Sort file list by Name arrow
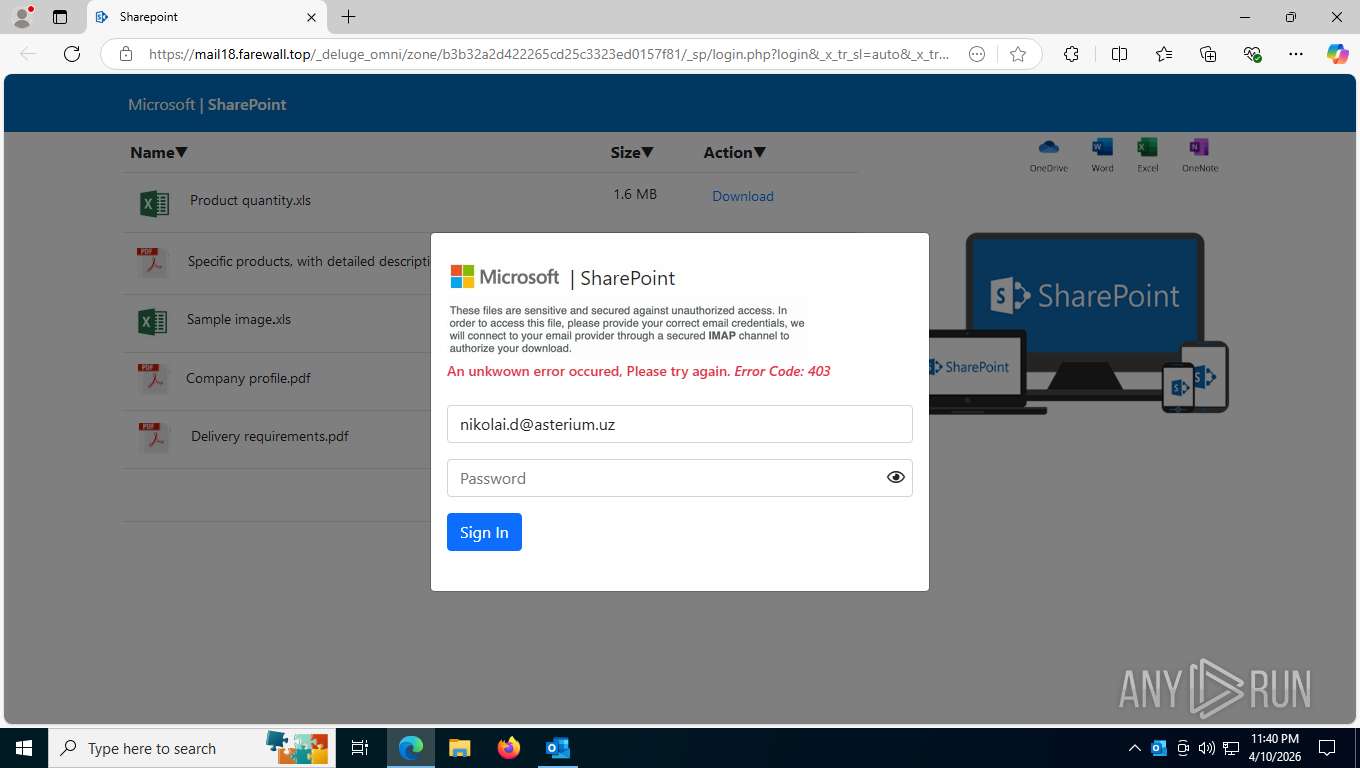This screenshot has height=768, width=1360. coord(181,152)
